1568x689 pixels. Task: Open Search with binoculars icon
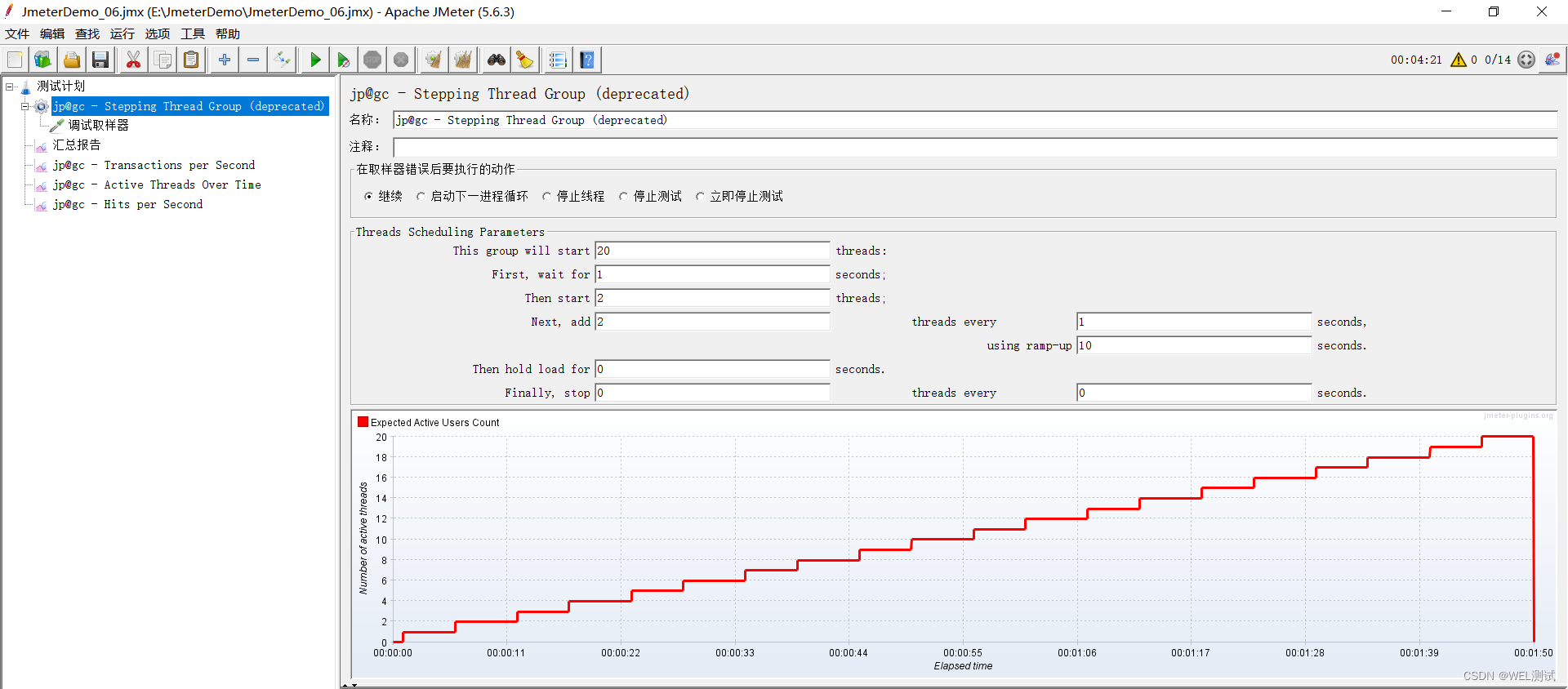[x=497, y=60]
